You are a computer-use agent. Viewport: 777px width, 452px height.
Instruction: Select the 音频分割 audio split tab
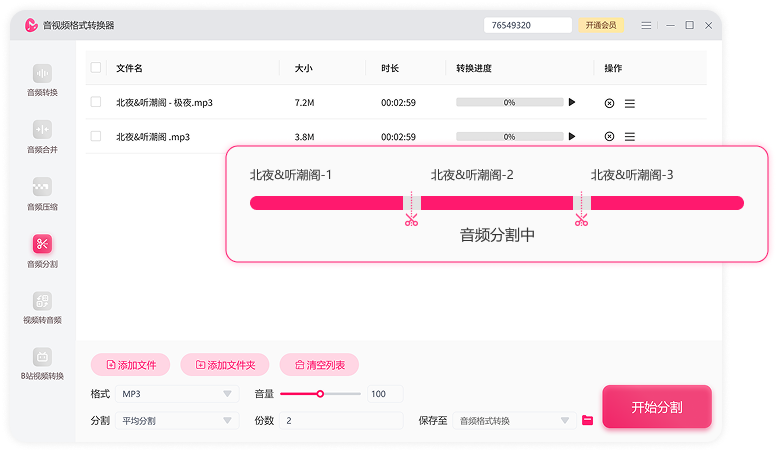point(42,250)
